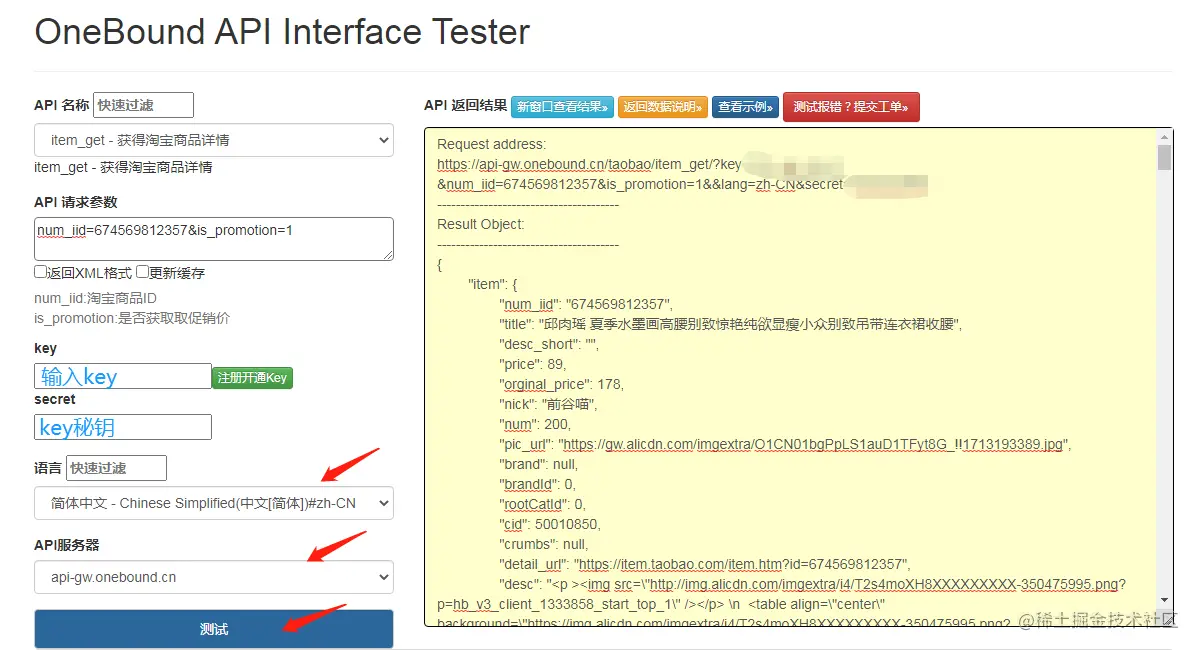1198x650 pixels.
Task: Click inside the API 请求参数 parameter textarea
Action: click(x=213, y=238)
